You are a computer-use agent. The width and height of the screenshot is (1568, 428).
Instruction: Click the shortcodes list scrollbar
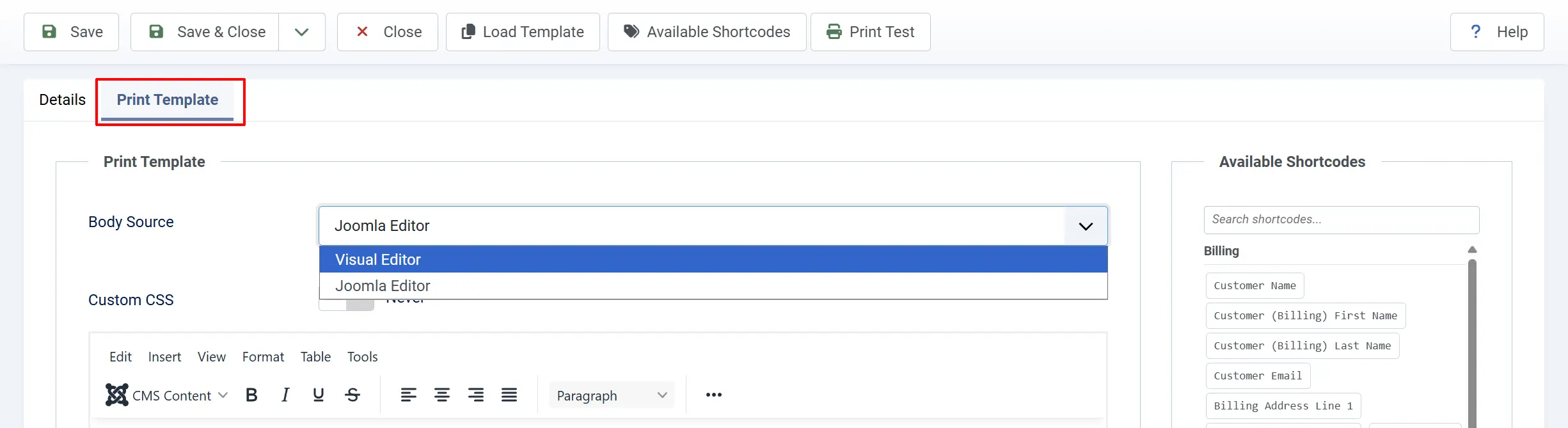tap(1472, 339)
